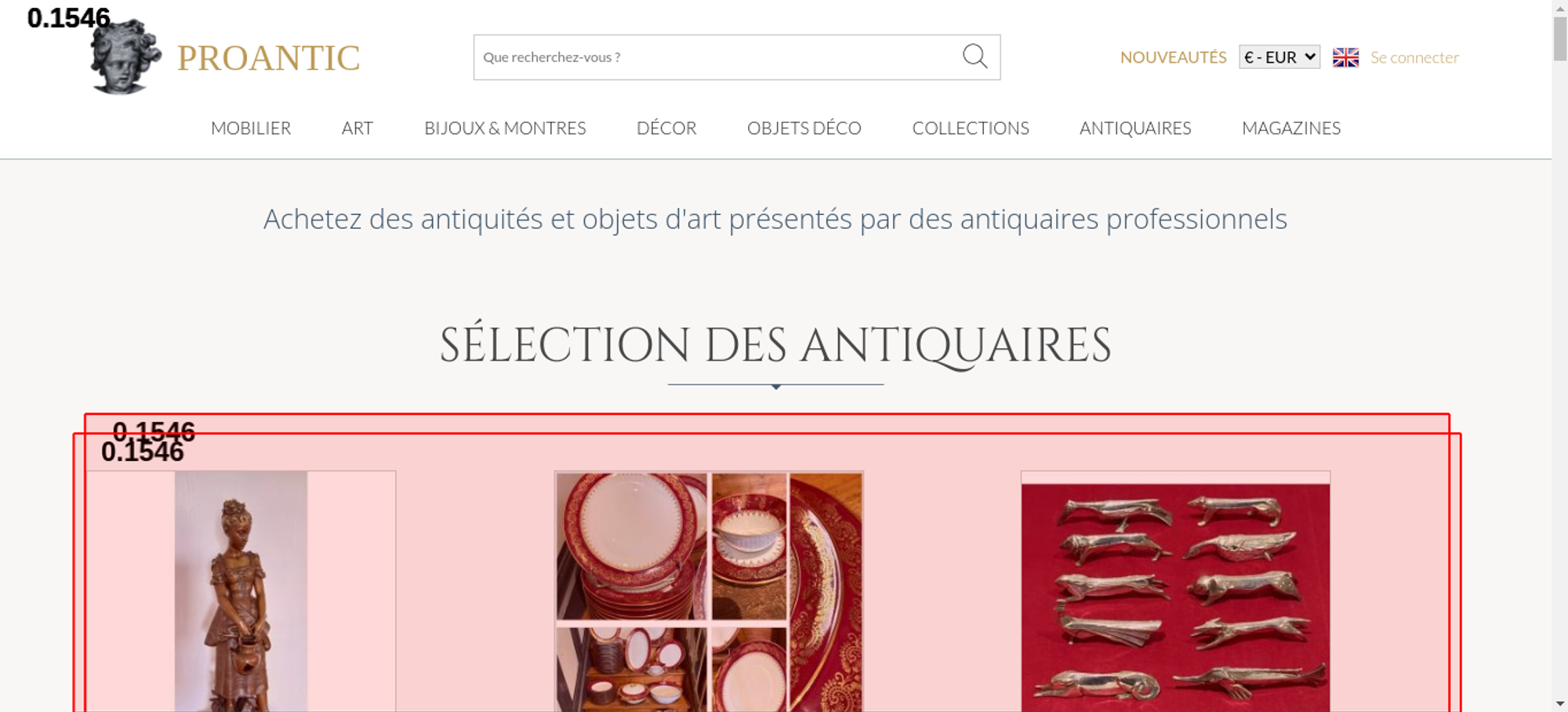Viewport: 1568px width, 712px height.
Task: Open the Collections menu
Action: (x=971, y=128)
